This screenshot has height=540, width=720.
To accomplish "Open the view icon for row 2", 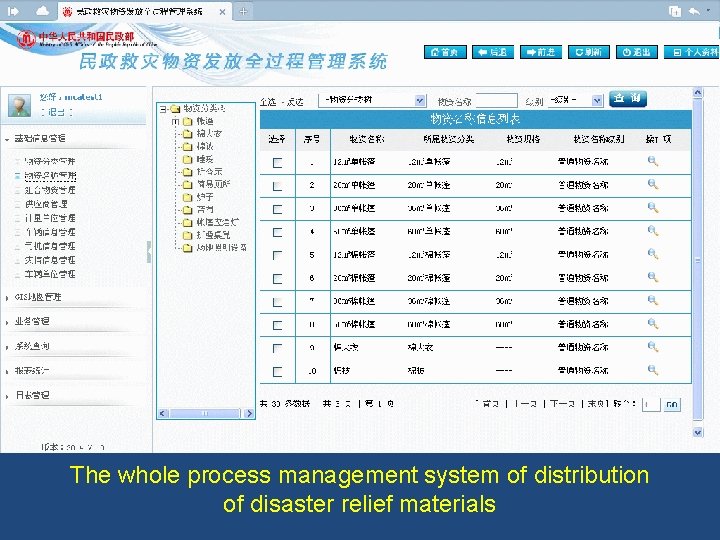I will click(x=652, y=184).
